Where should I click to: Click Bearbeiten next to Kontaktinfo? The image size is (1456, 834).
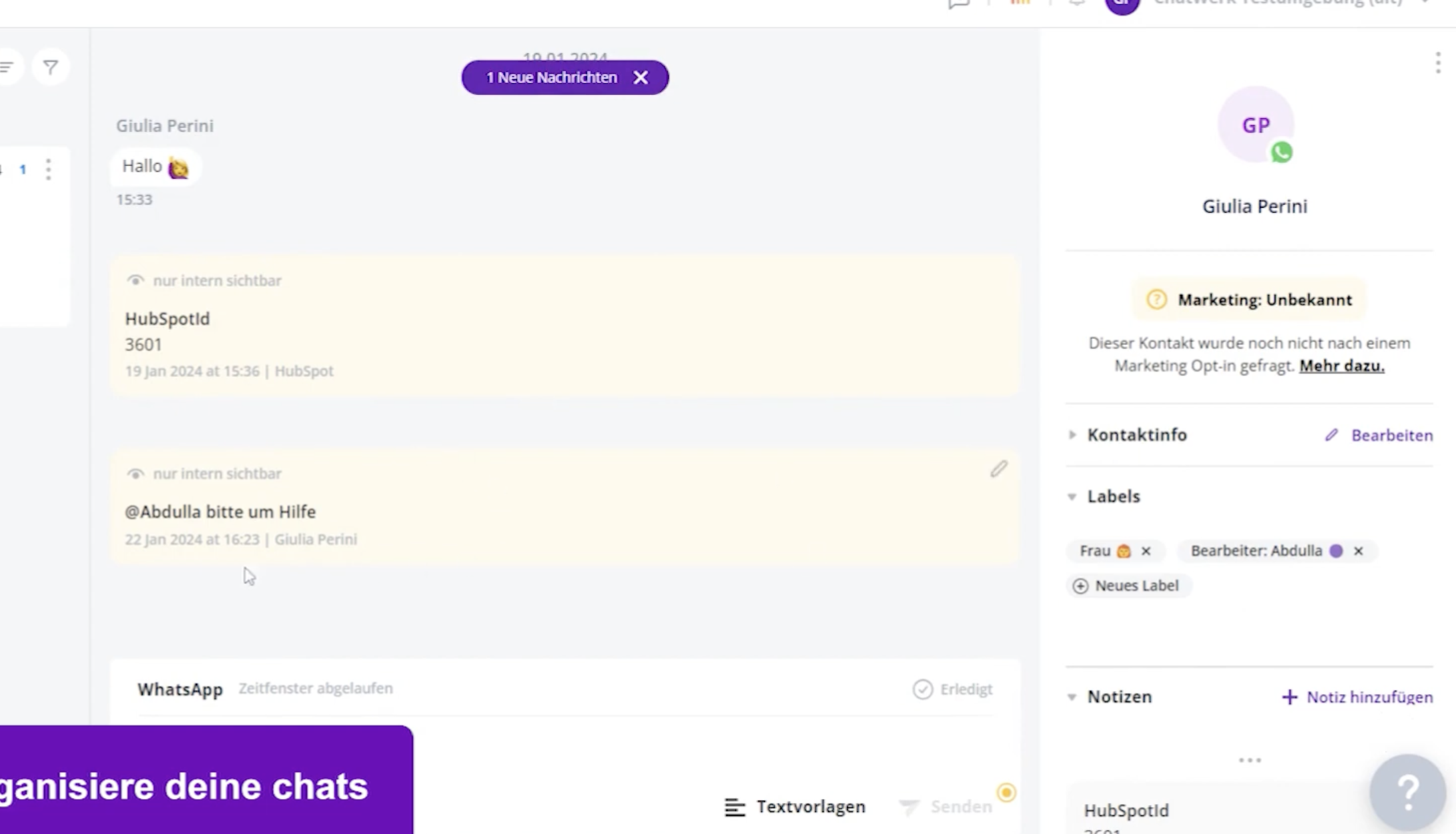[x=1391, y=435]
